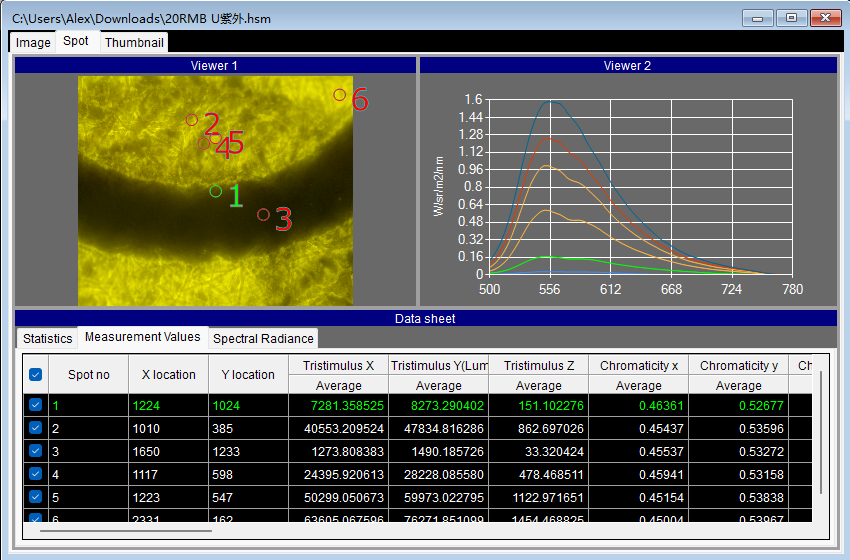
Task: Click cell value 33.320424
Action: pyautogui.click(x=554, y=452)
